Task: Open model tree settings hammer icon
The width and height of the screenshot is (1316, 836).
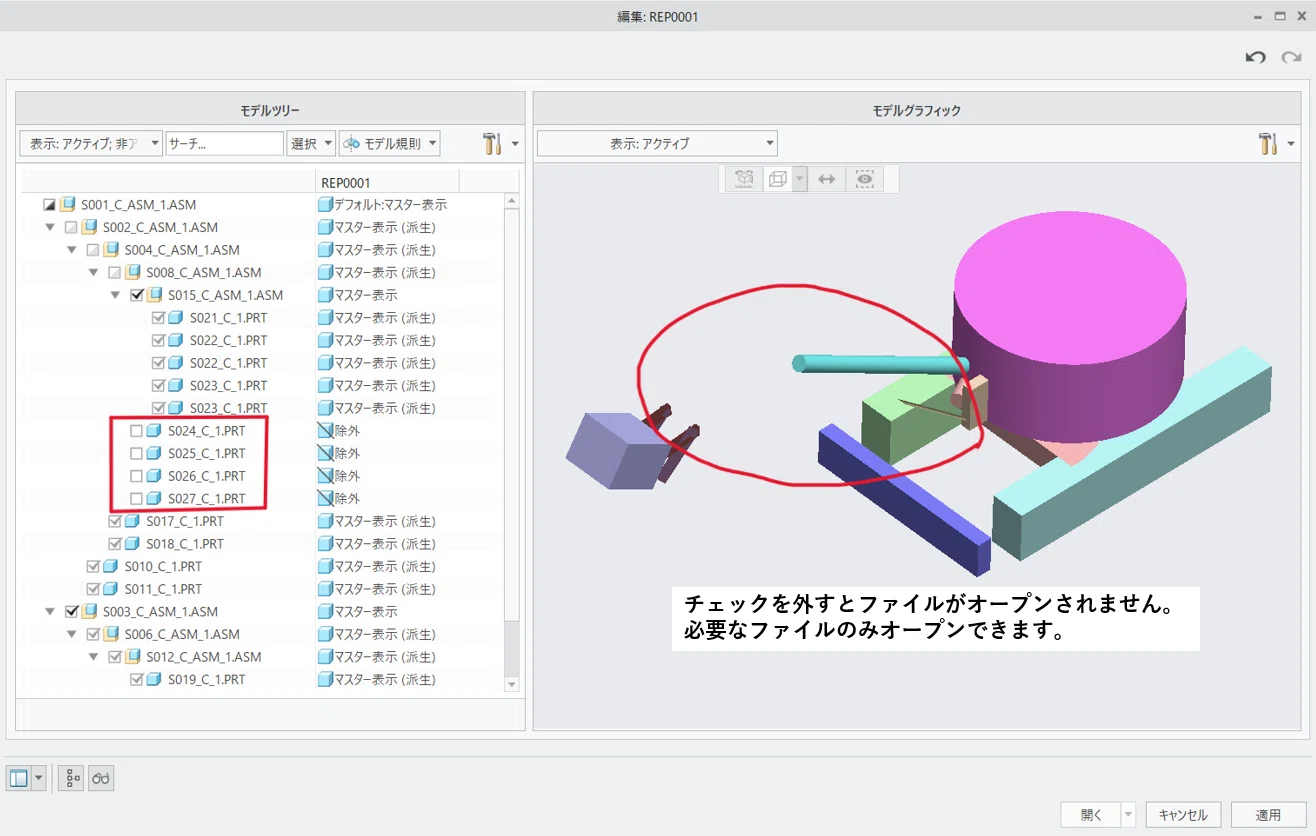Action: tap(491, 143)
